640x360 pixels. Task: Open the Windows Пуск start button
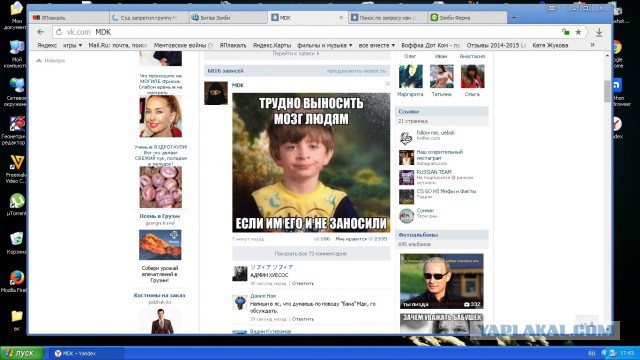pos(22,353)
